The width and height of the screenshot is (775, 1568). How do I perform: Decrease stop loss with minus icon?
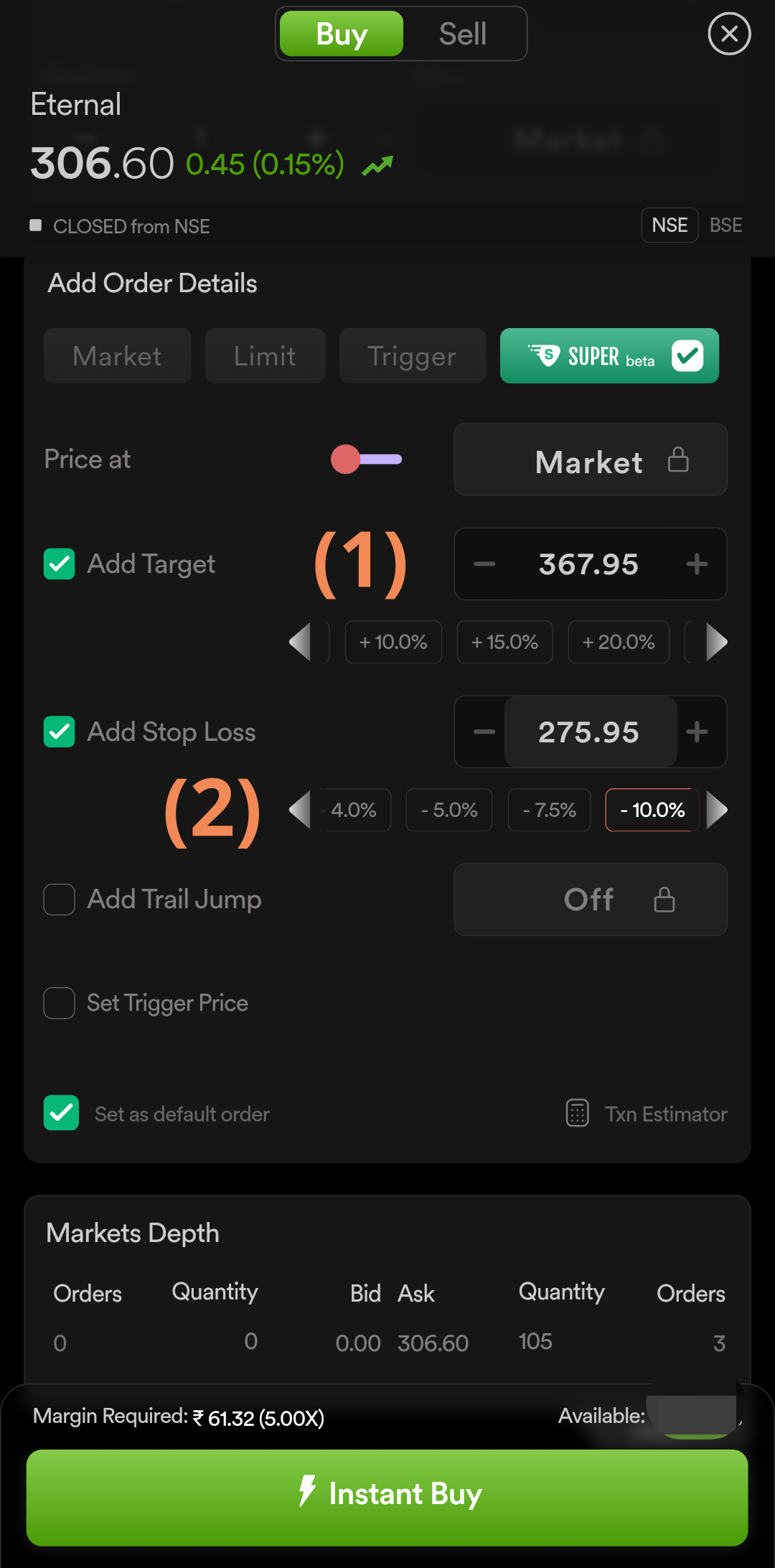coord(484,732)
